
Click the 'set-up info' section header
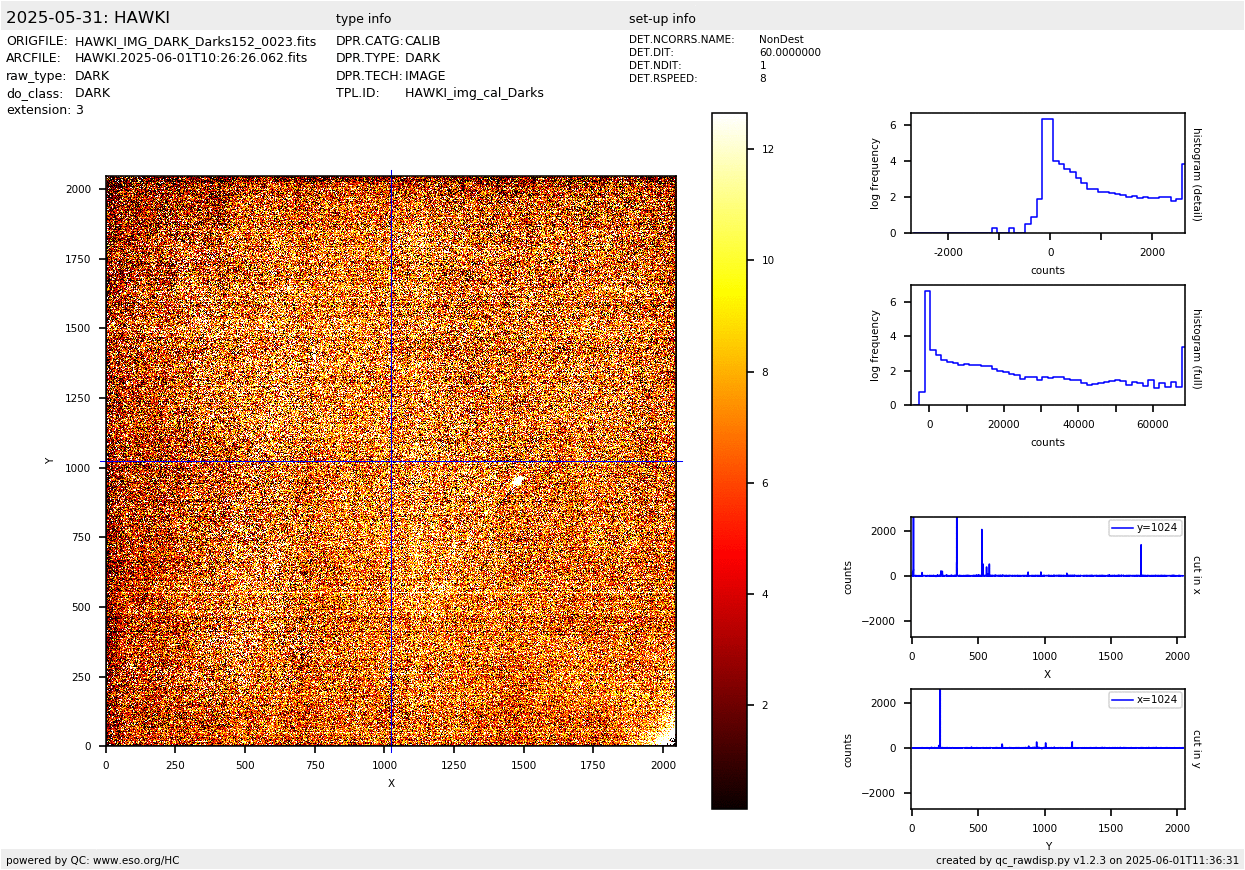click(662, 19)
